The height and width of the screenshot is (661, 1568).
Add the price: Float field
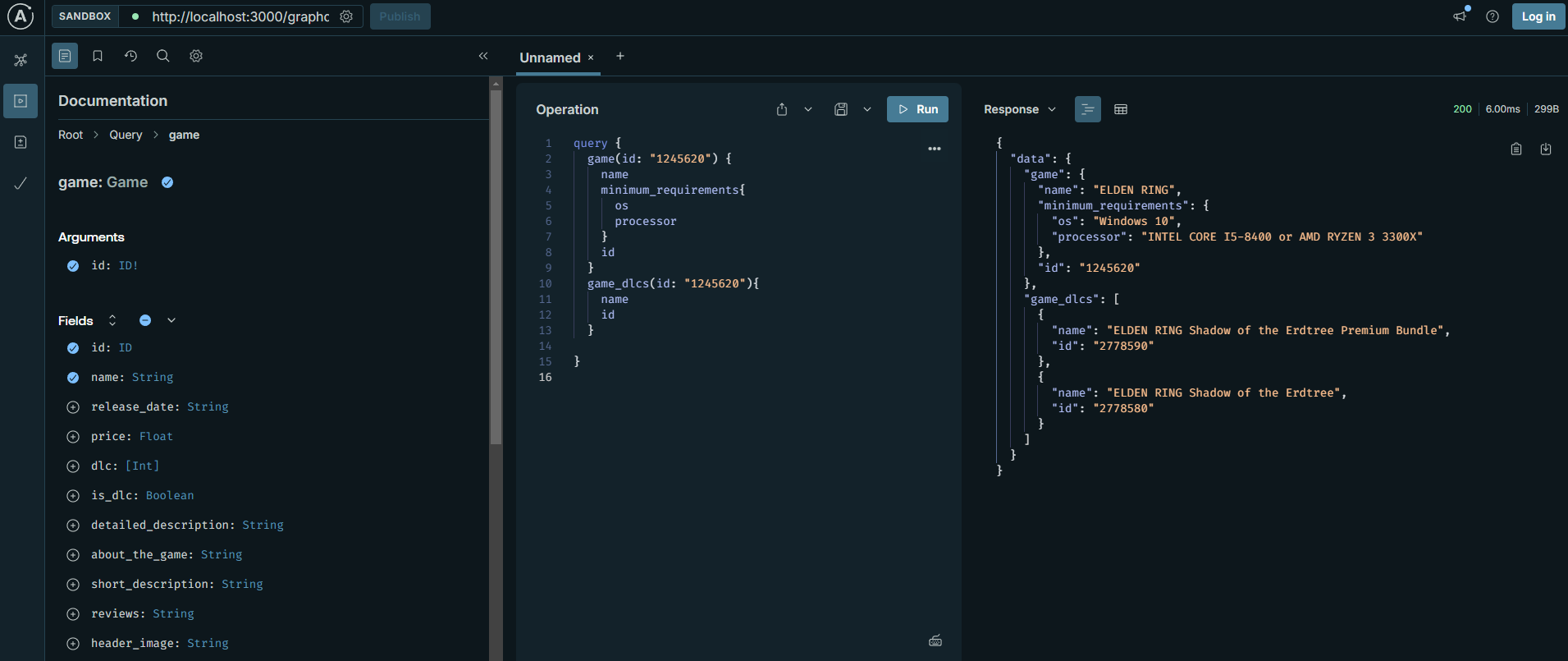(73, 437)
